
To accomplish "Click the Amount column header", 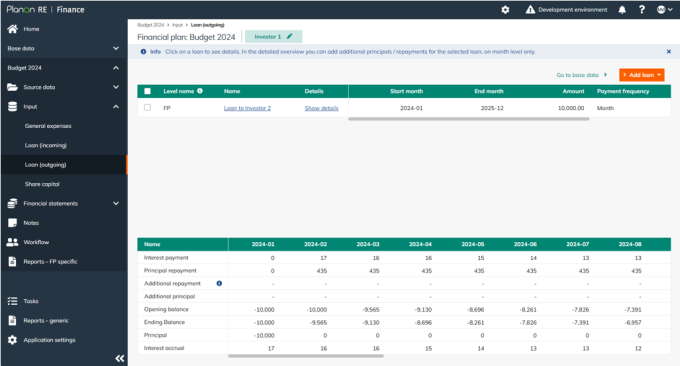I will coord(573,91).
